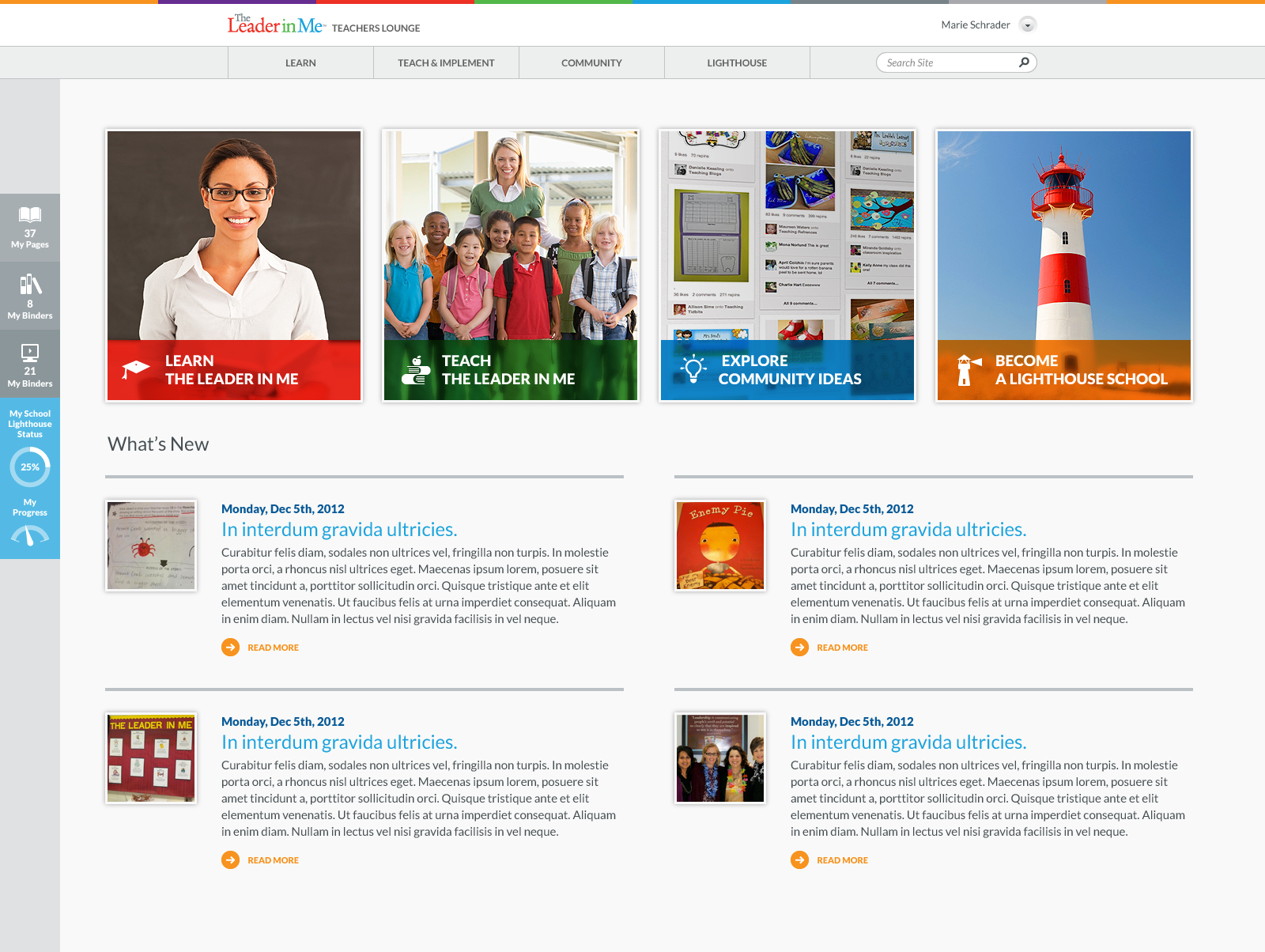
Task: Open Learn The Leader In Me tile
Action: pos(234,266)
